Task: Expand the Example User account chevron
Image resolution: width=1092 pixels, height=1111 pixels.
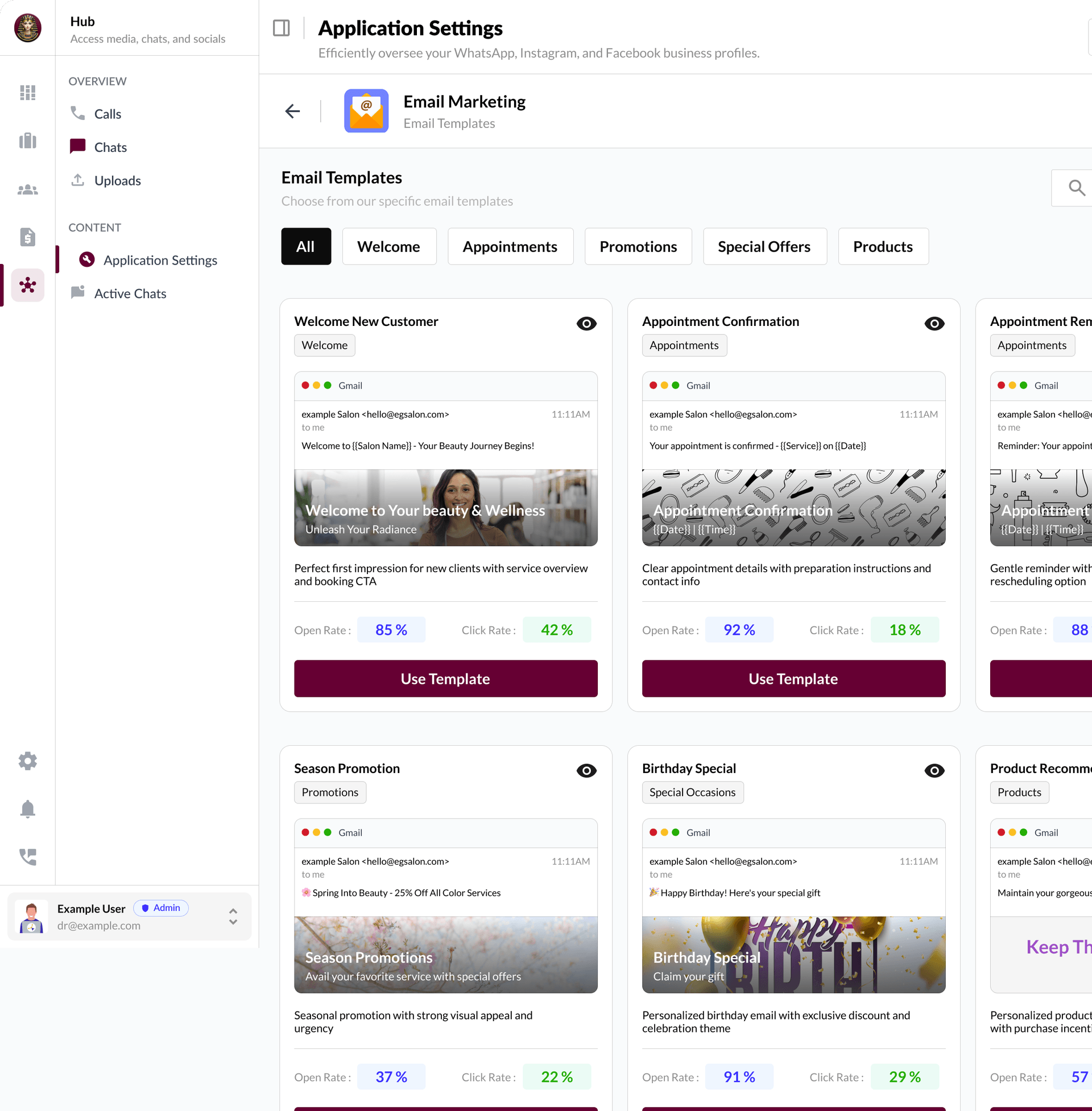Action: [x=233, y=916]
